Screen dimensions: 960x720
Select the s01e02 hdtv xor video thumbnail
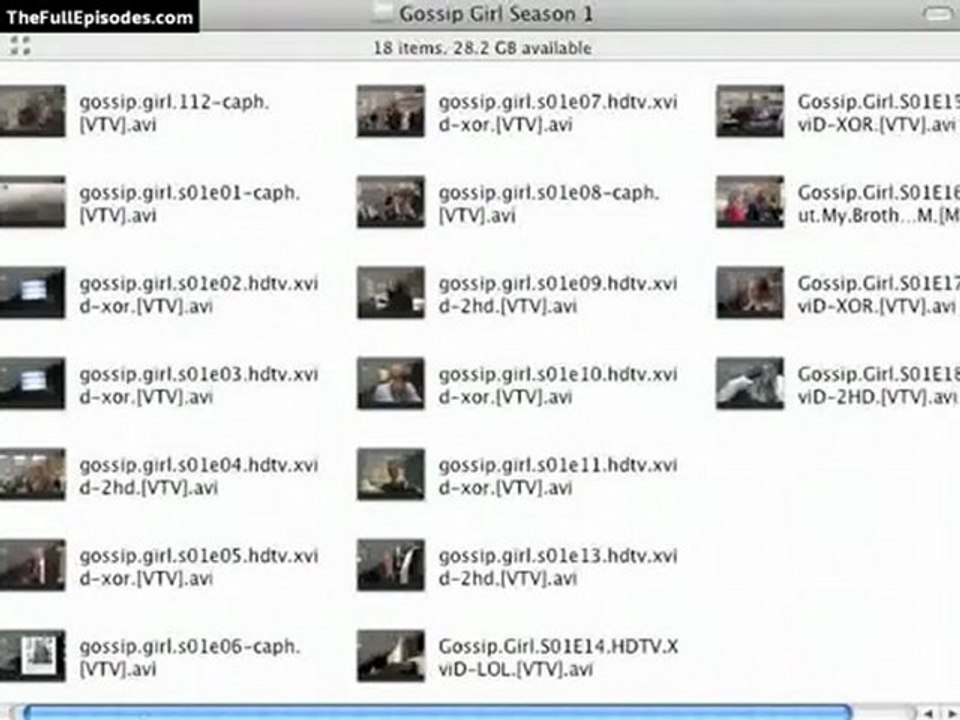coord(32,293)
